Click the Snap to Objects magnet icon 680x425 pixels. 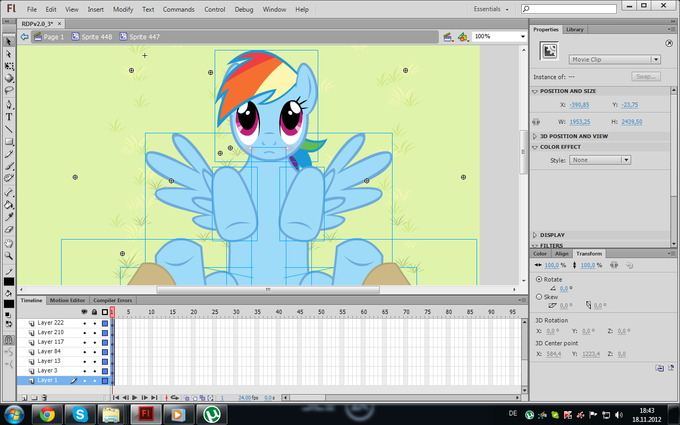tap(8, 340)
